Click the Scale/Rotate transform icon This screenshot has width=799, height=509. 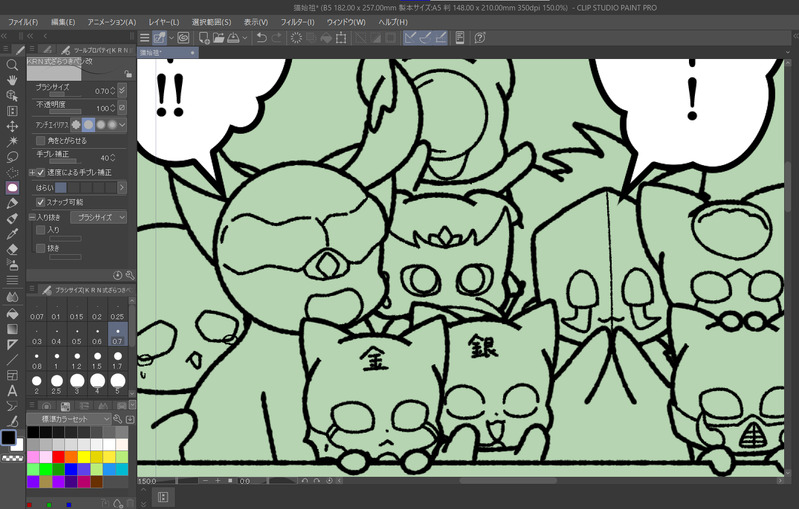[x=341, y=38]
